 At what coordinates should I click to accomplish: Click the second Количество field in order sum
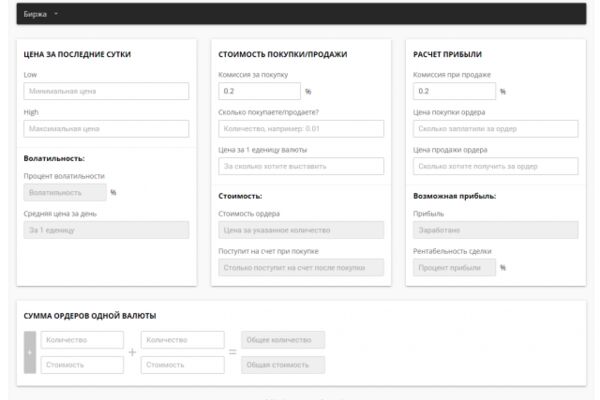coord(183,340)
